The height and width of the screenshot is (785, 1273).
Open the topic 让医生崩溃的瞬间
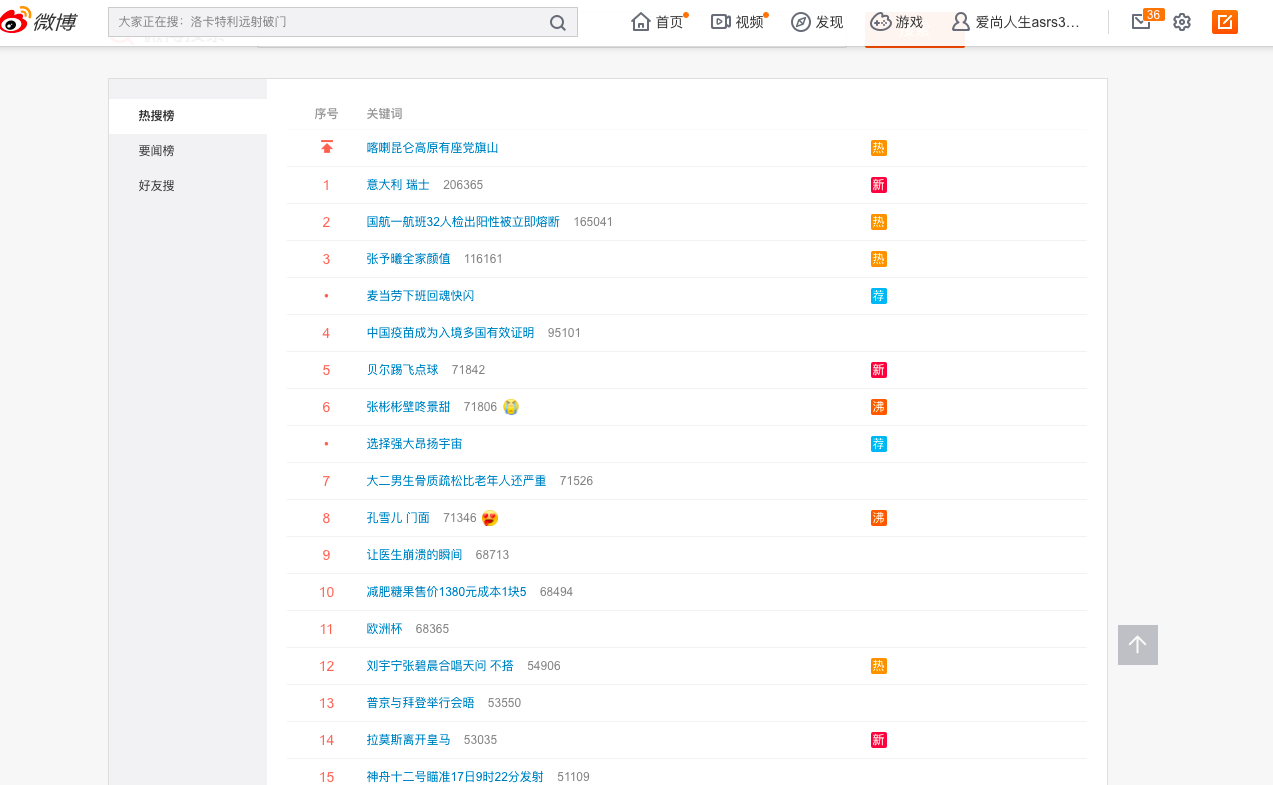pos(414,555)
